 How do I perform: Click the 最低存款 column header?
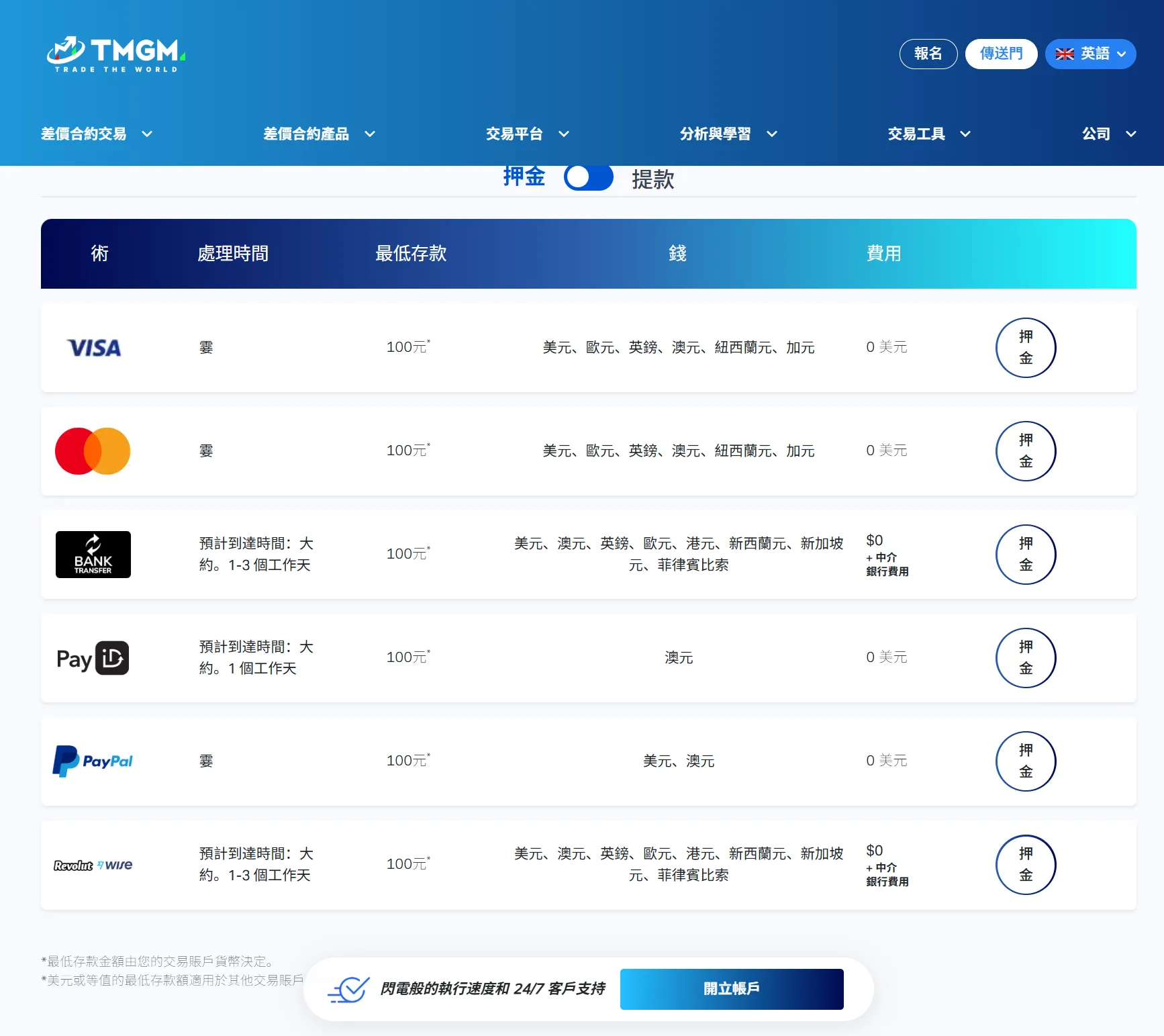coord(411,254)
